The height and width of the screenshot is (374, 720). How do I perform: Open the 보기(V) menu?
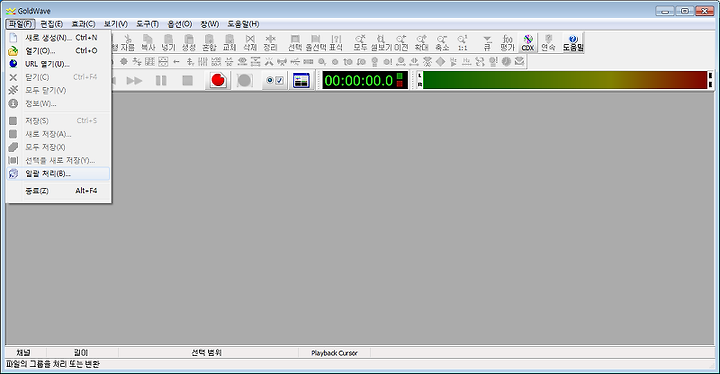pos(115,24)
